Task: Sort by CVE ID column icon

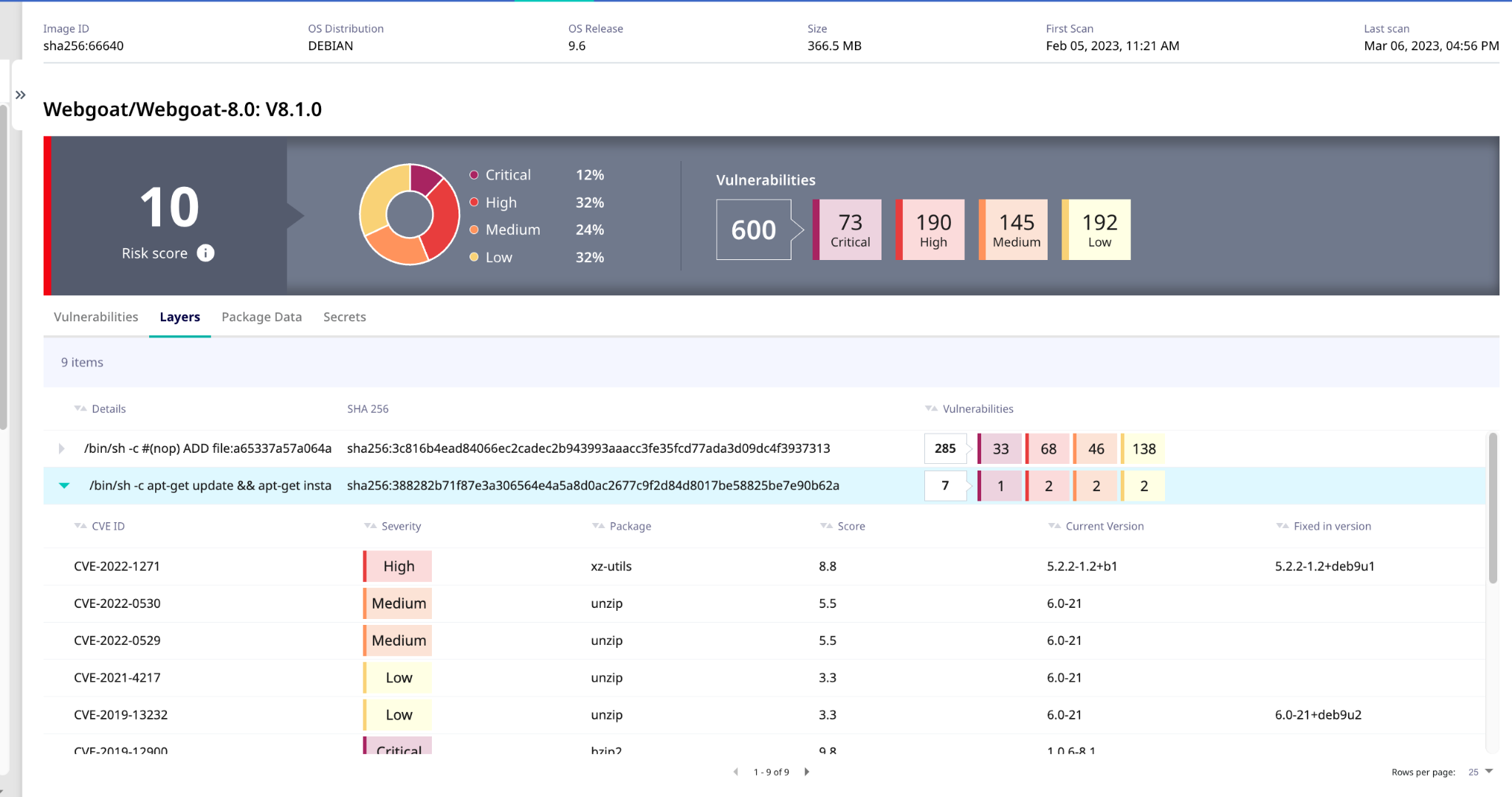Action: tap(80, 526)
